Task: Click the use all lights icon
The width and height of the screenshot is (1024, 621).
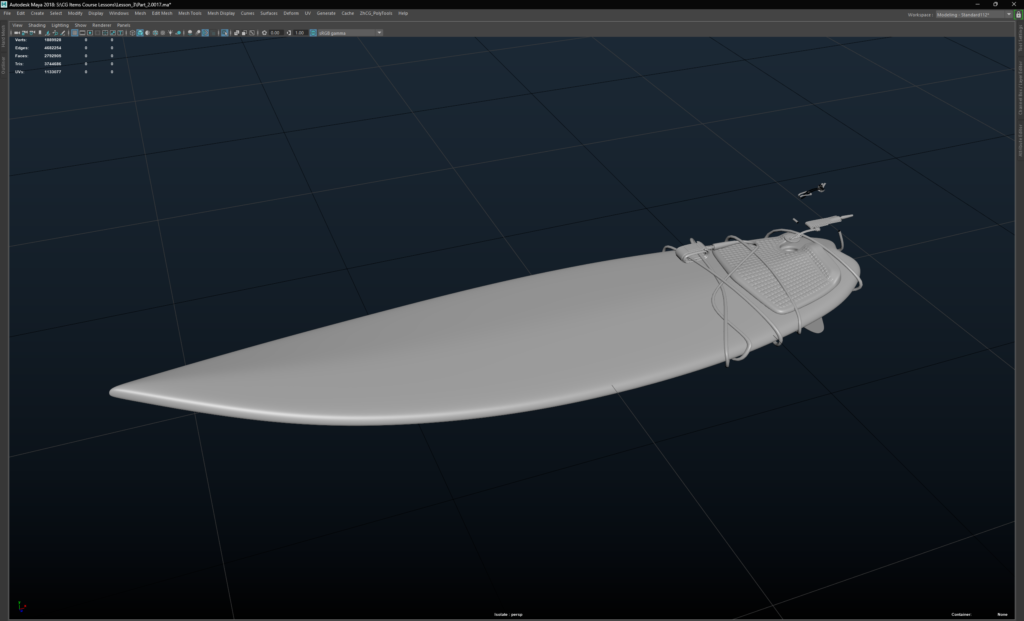Action: pos(170,33)
